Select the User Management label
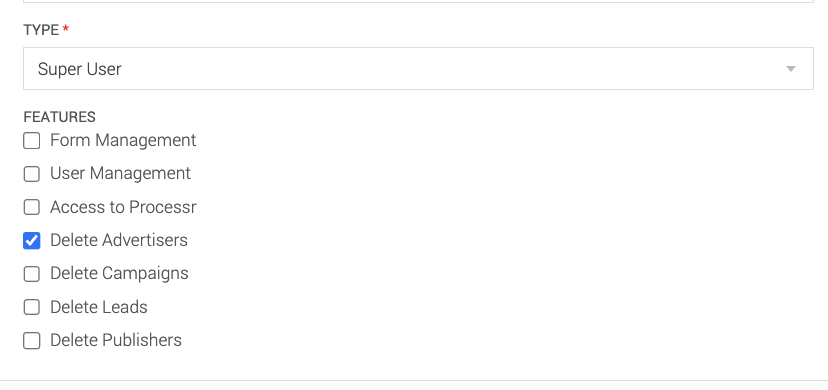 [120, 174]
